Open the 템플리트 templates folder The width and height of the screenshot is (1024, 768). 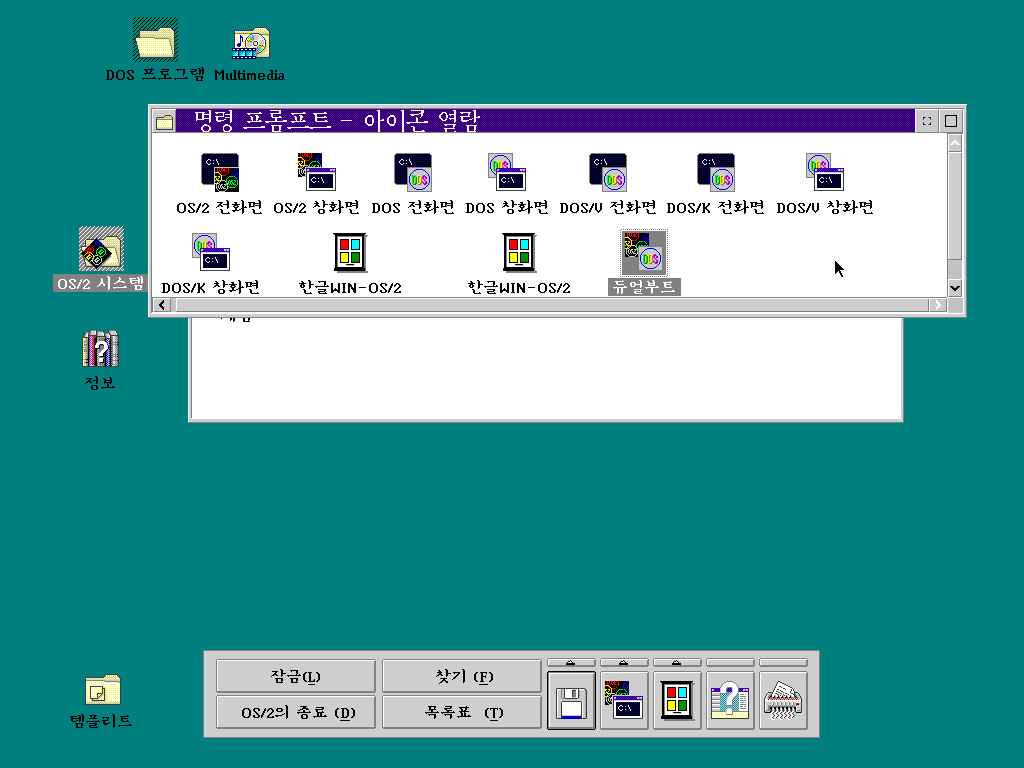103,690
